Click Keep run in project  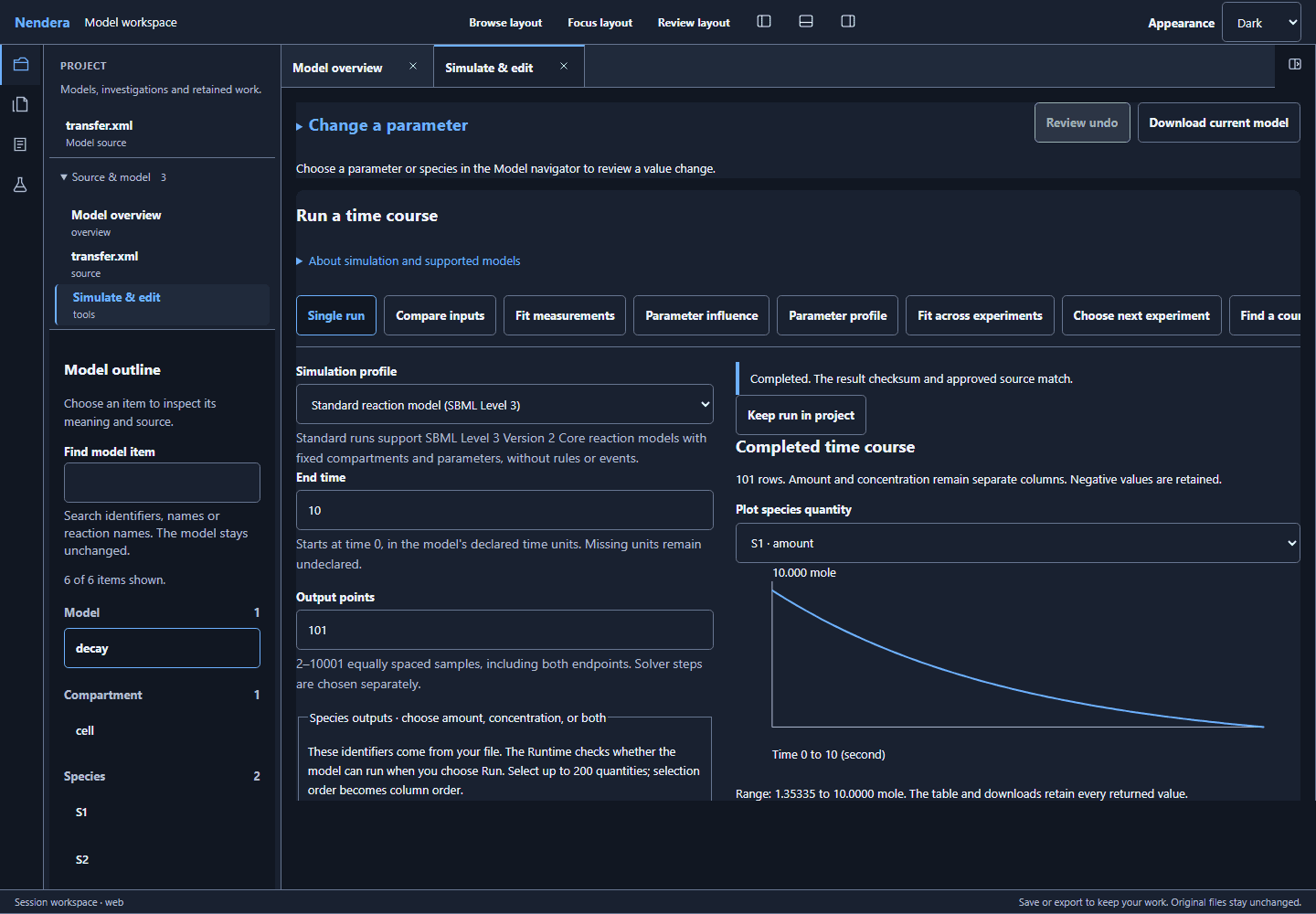801,415
